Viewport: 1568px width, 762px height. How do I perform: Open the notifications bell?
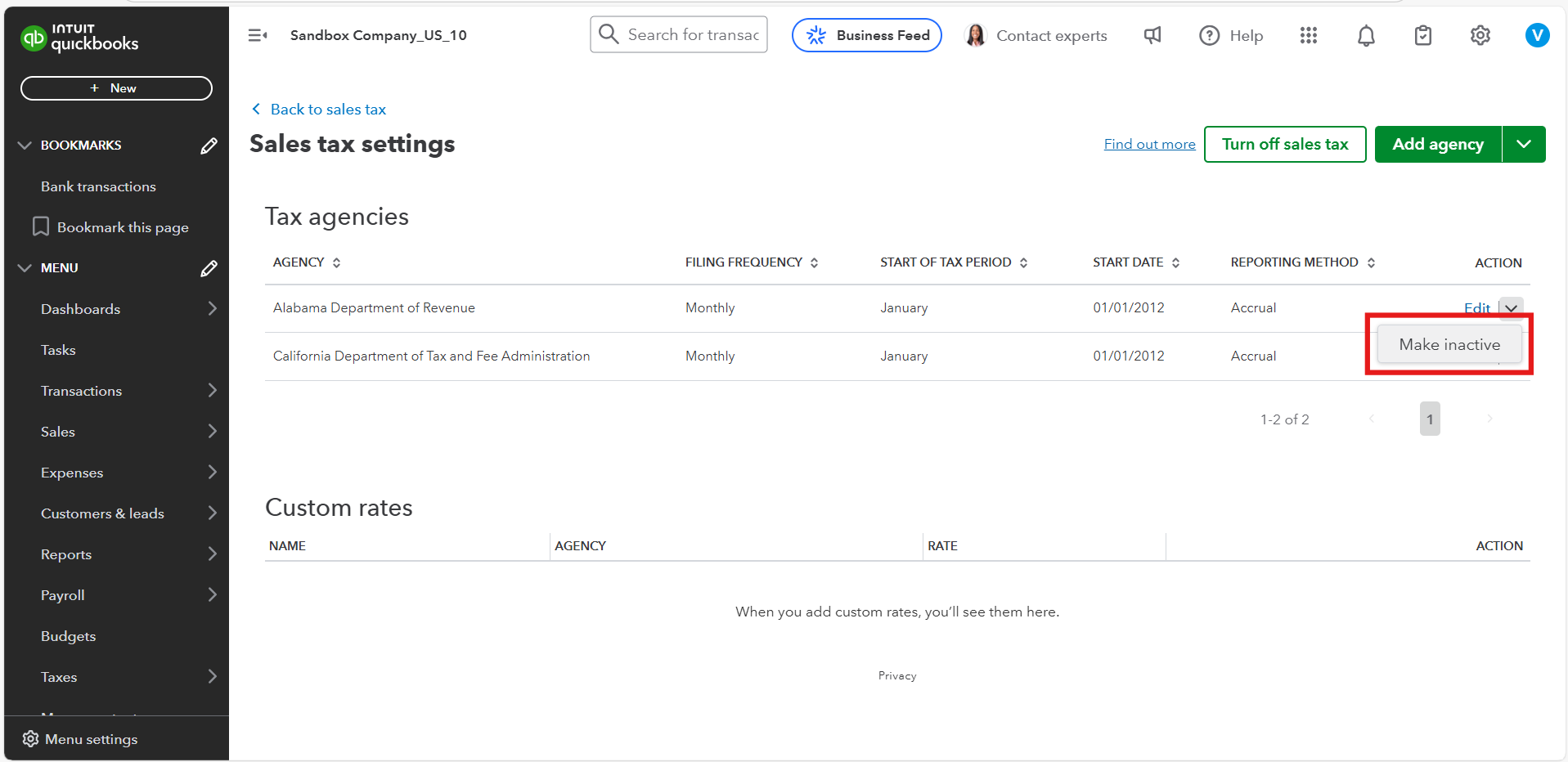pos(1366,35)
